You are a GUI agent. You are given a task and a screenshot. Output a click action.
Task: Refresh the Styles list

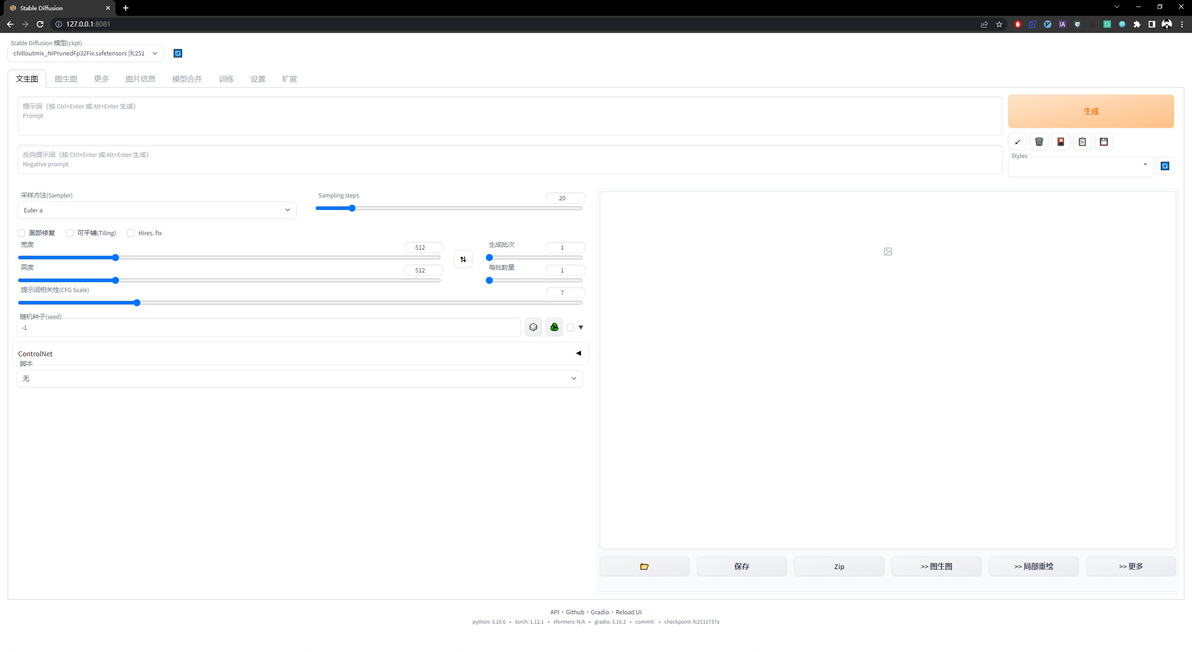(x=1165, y=166)
